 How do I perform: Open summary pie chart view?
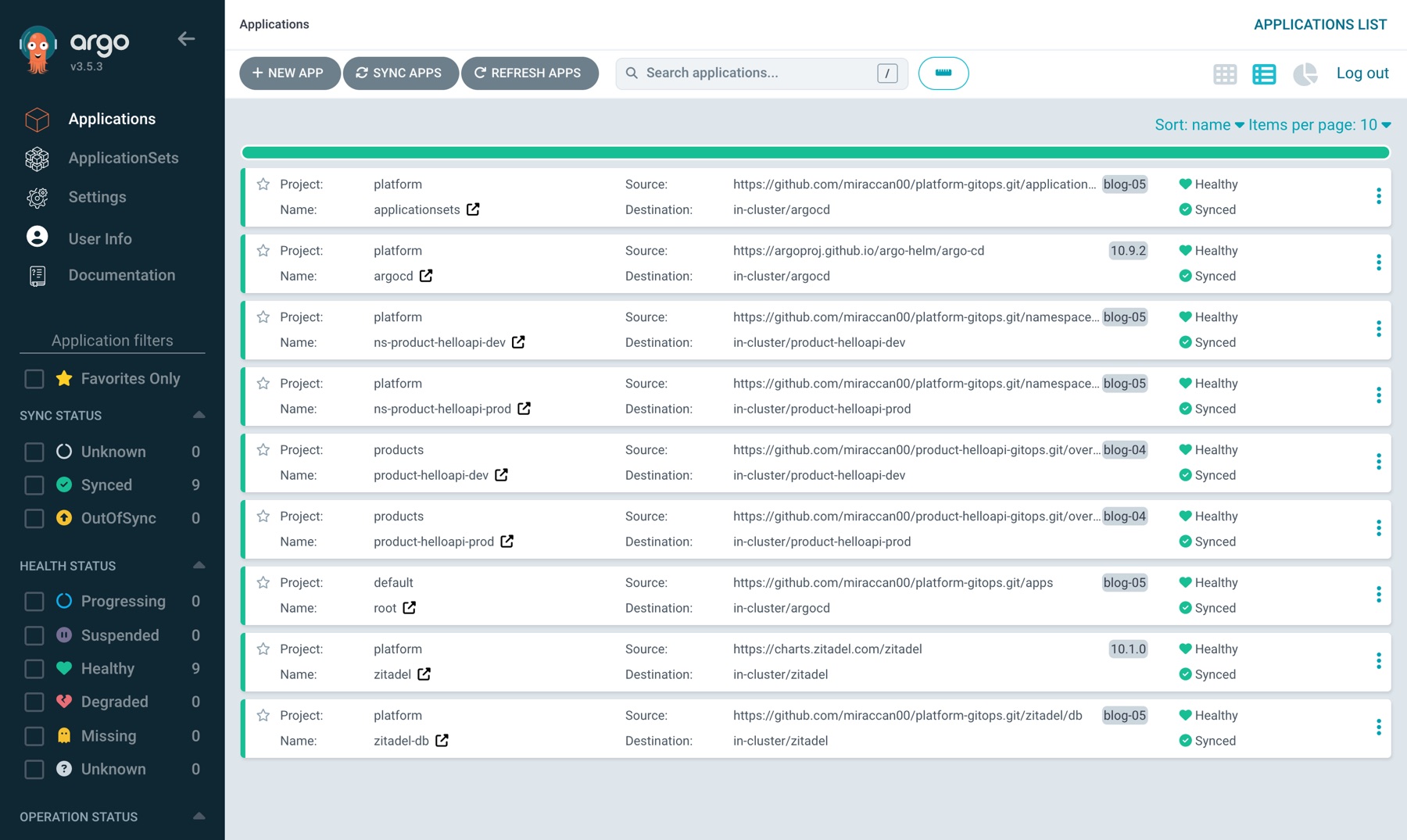1305,73
